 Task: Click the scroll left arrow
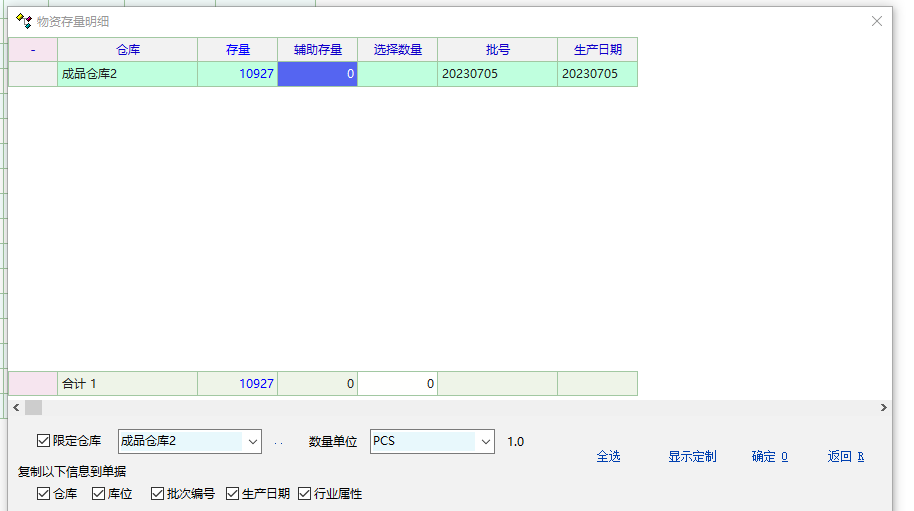[x=15, y=408]
